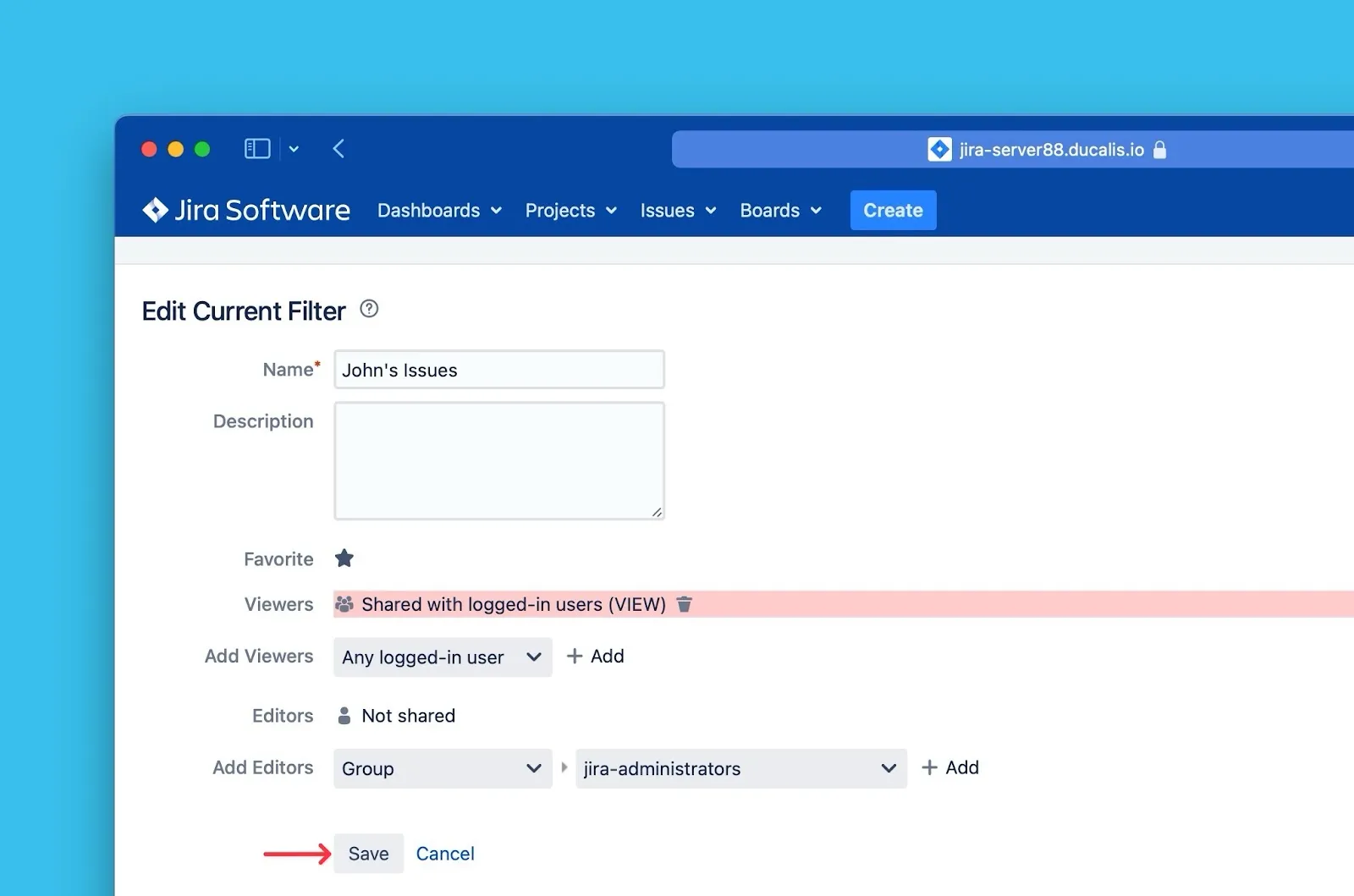Click the Save button
1354x896 pixels.
point(368,854)
